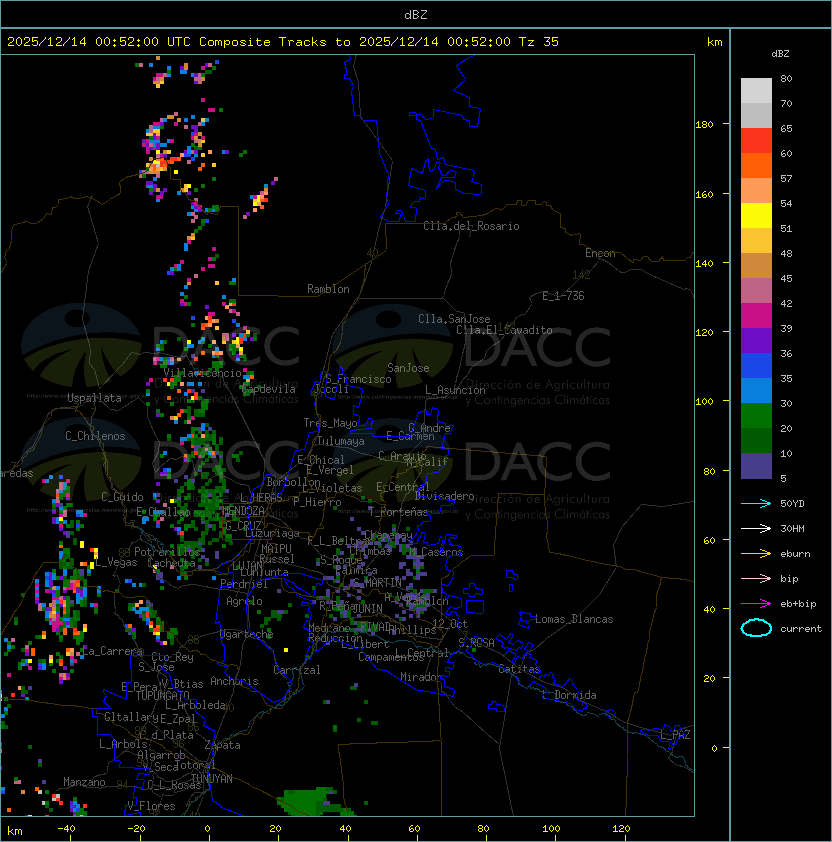Click the cyan 'current' ellipse symbol
This screenshot has width=832, height=842.
[x=756, y=628]
